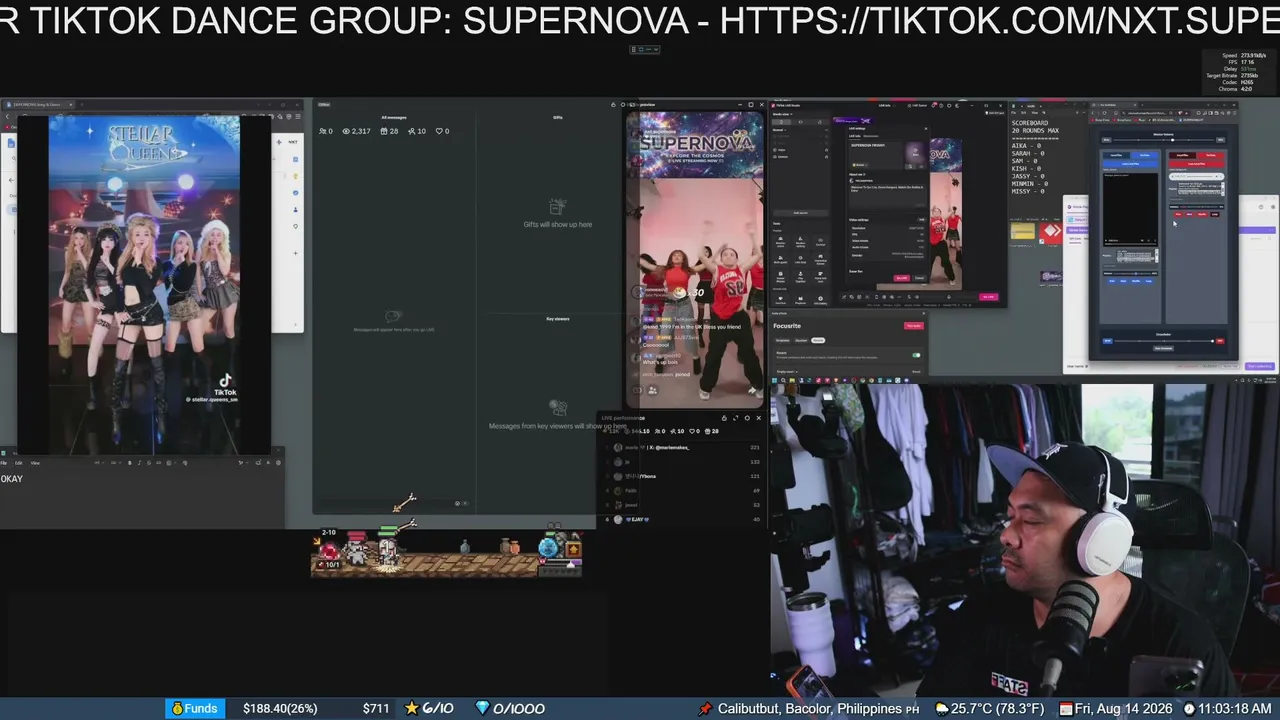Click Go LIVE inside the LIVE settings dialog
Viewport: 1280px width, 720px height.
902,278
